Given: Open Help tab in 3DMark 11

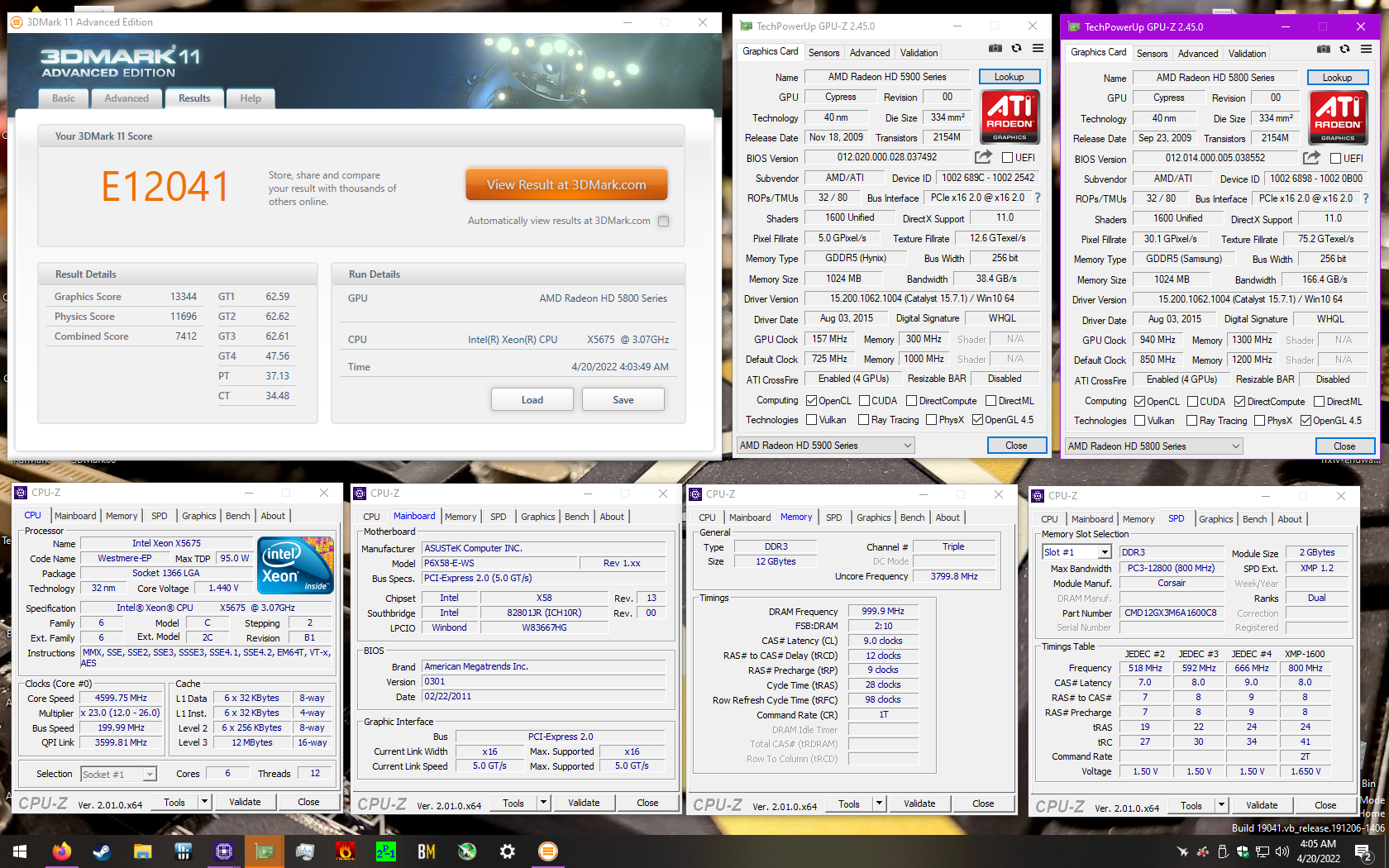Looking at the screenshot, I should (x=251, y=98).
